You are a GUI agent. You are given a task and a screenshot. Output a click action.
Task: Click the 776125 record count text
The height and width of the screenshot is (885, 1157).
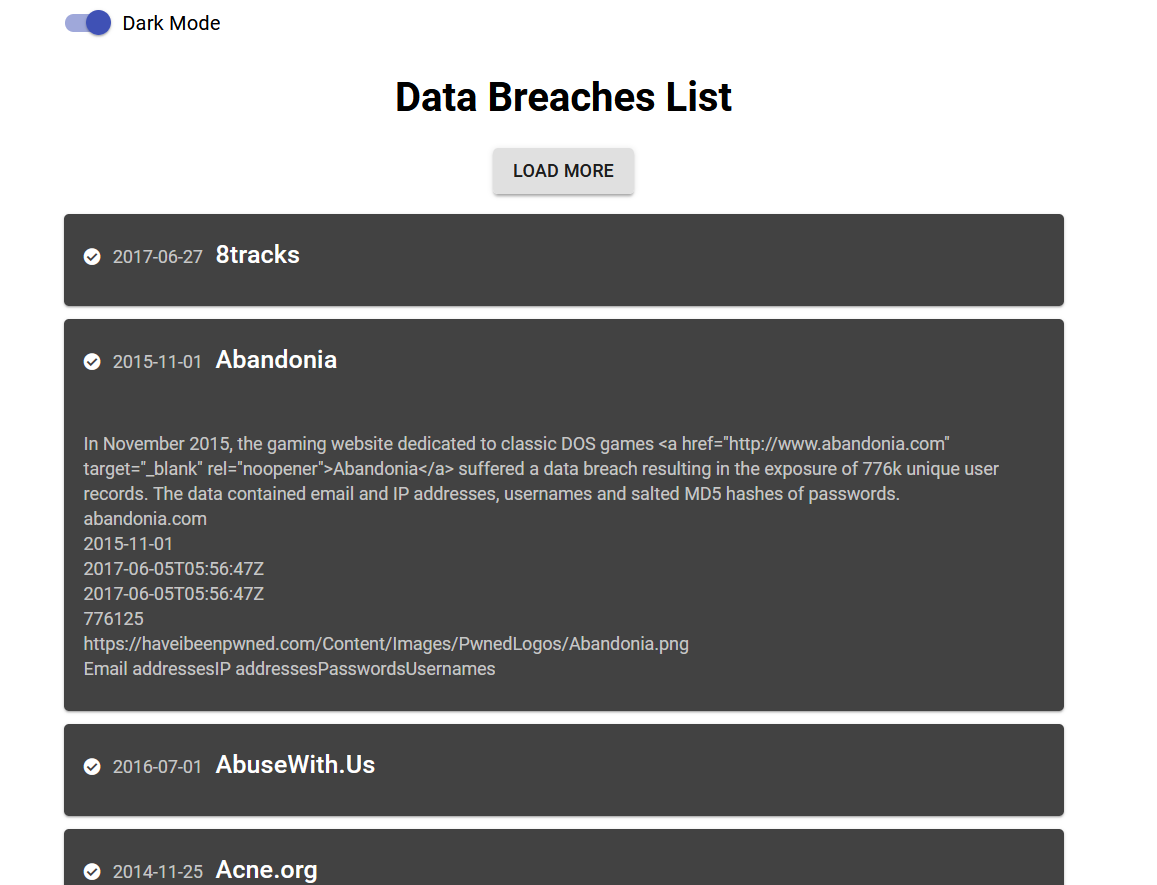click(x=114, y=618)
